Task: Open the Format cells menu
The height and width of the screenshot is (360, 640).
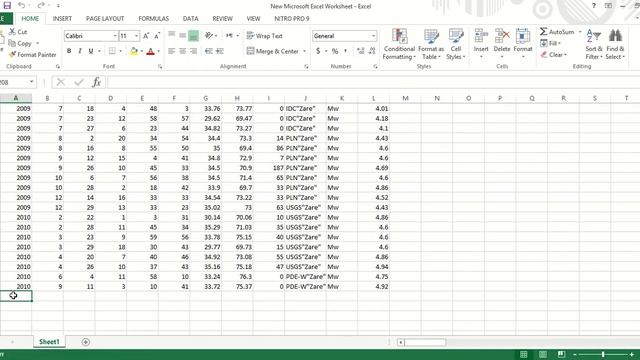Action: pyautogui.click(x=523, y=43)
